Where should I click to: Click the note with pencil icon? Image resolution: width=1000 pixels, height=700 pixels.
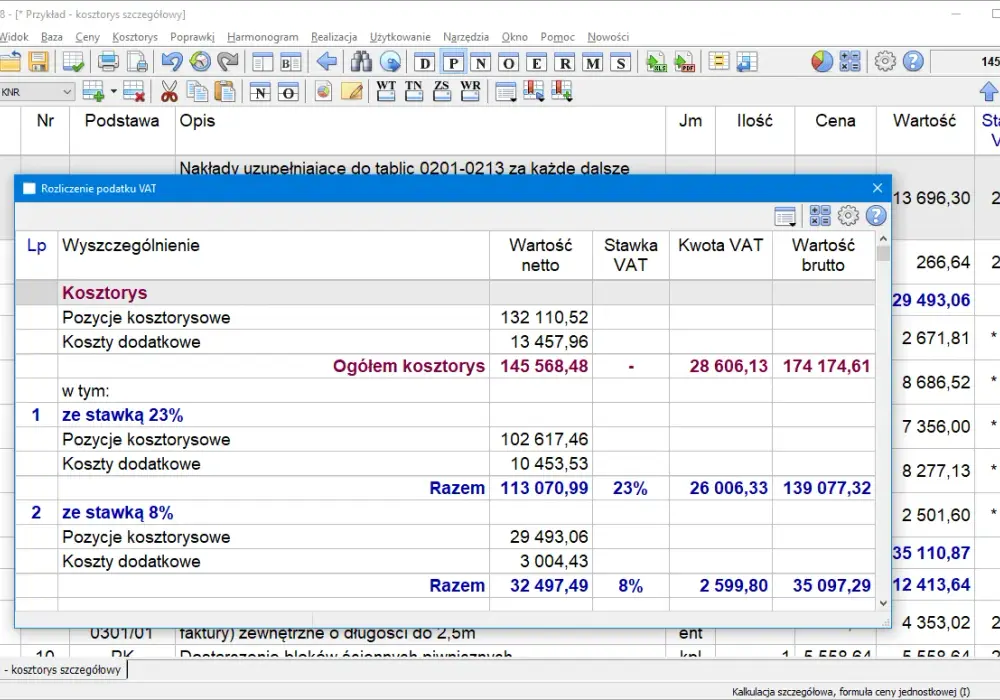click(351, 92)
